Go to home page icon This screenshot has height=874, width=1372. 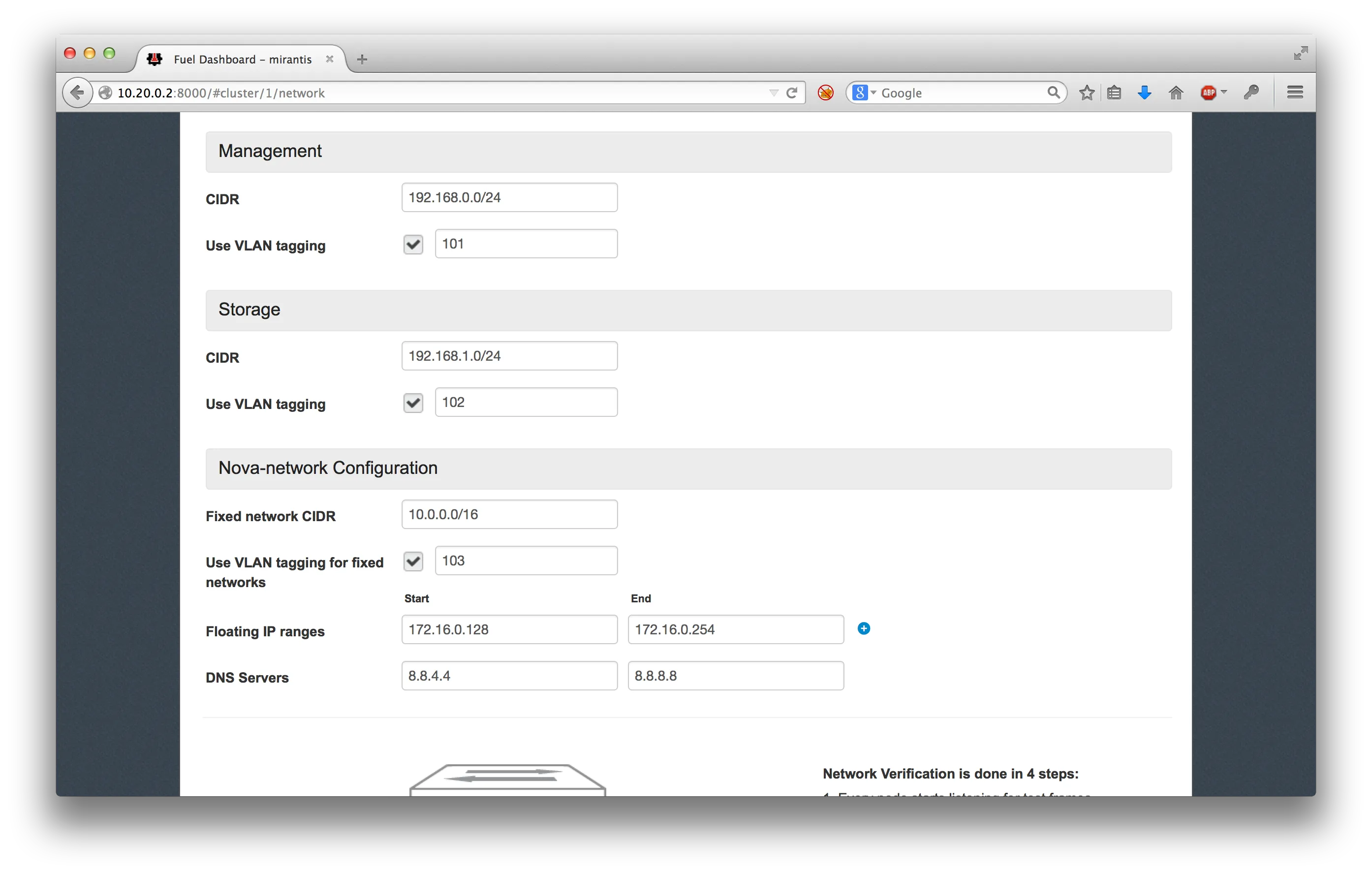1176,93
